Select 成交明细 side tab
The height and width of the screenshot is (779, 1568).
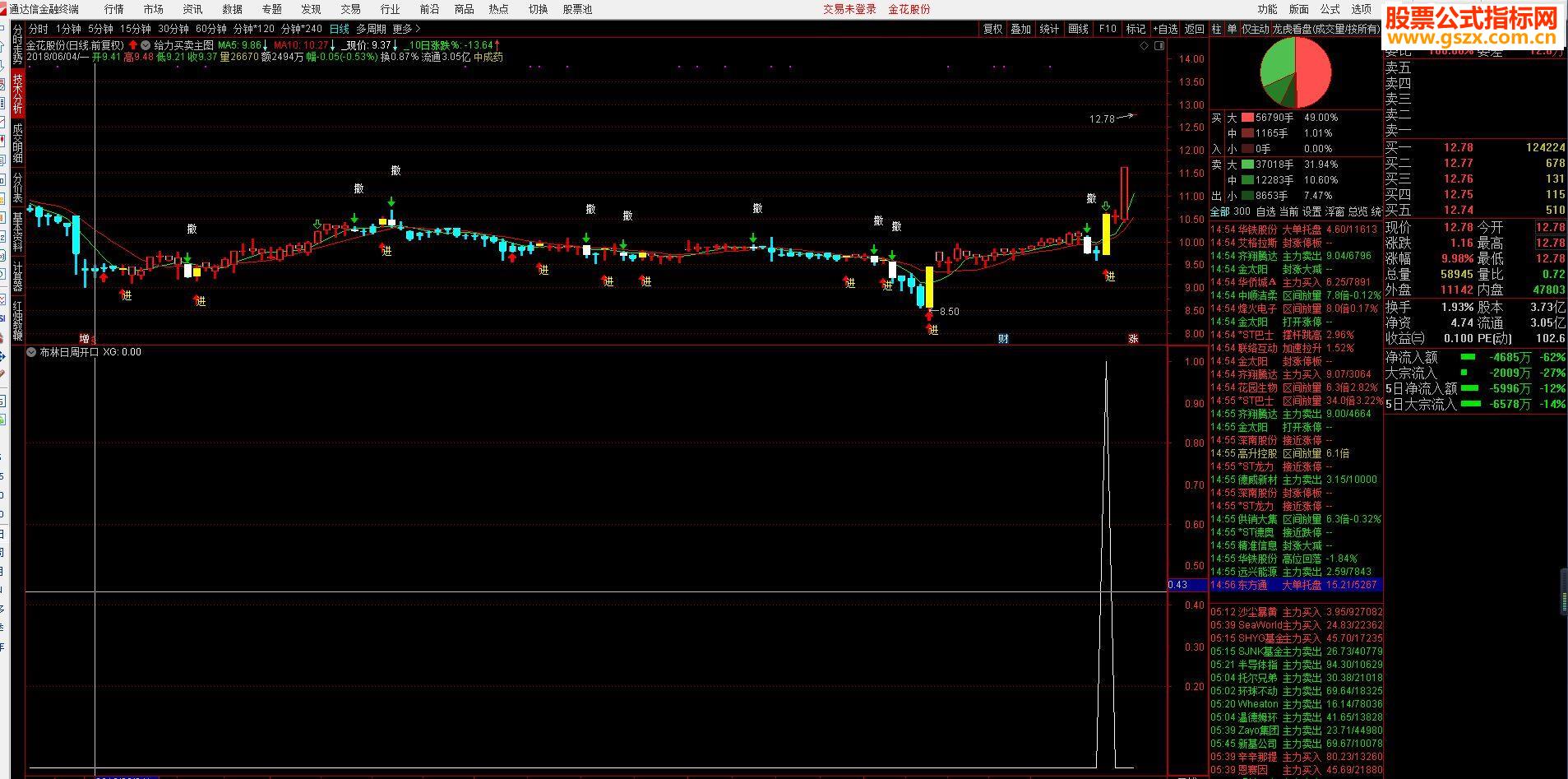tap(18, 143)
